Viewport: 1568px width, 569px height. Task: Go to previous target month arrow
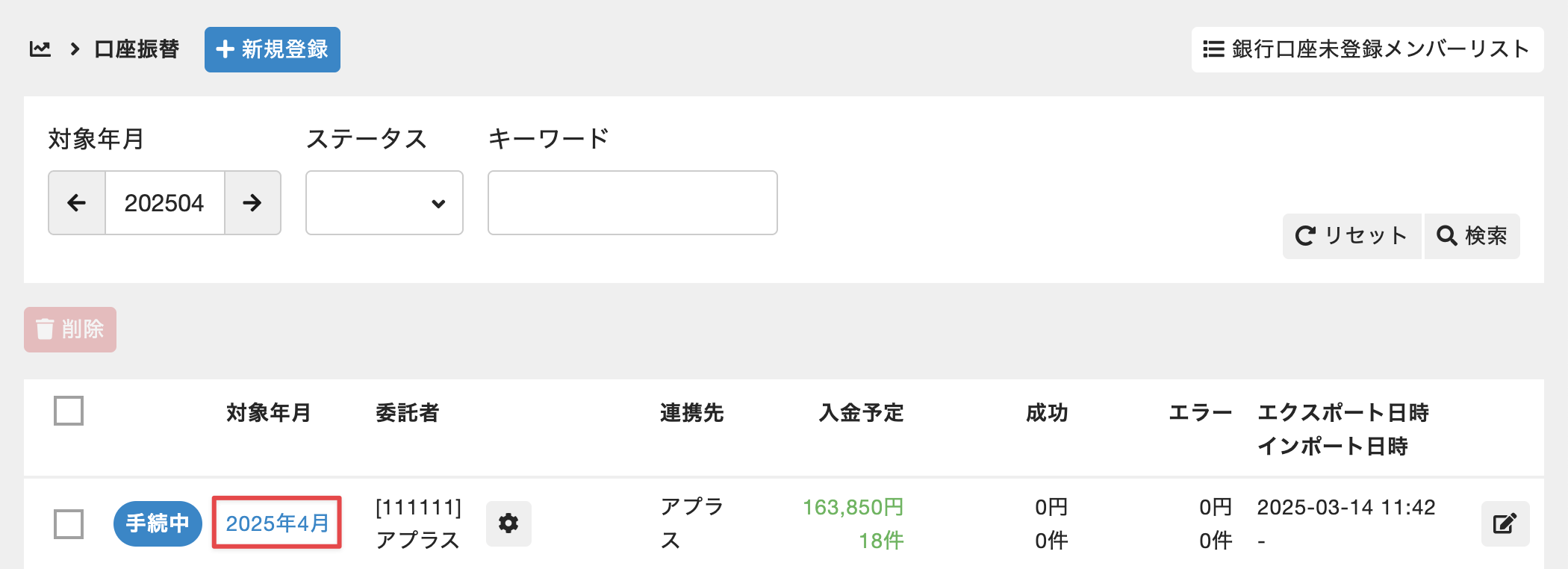(77, 202)
